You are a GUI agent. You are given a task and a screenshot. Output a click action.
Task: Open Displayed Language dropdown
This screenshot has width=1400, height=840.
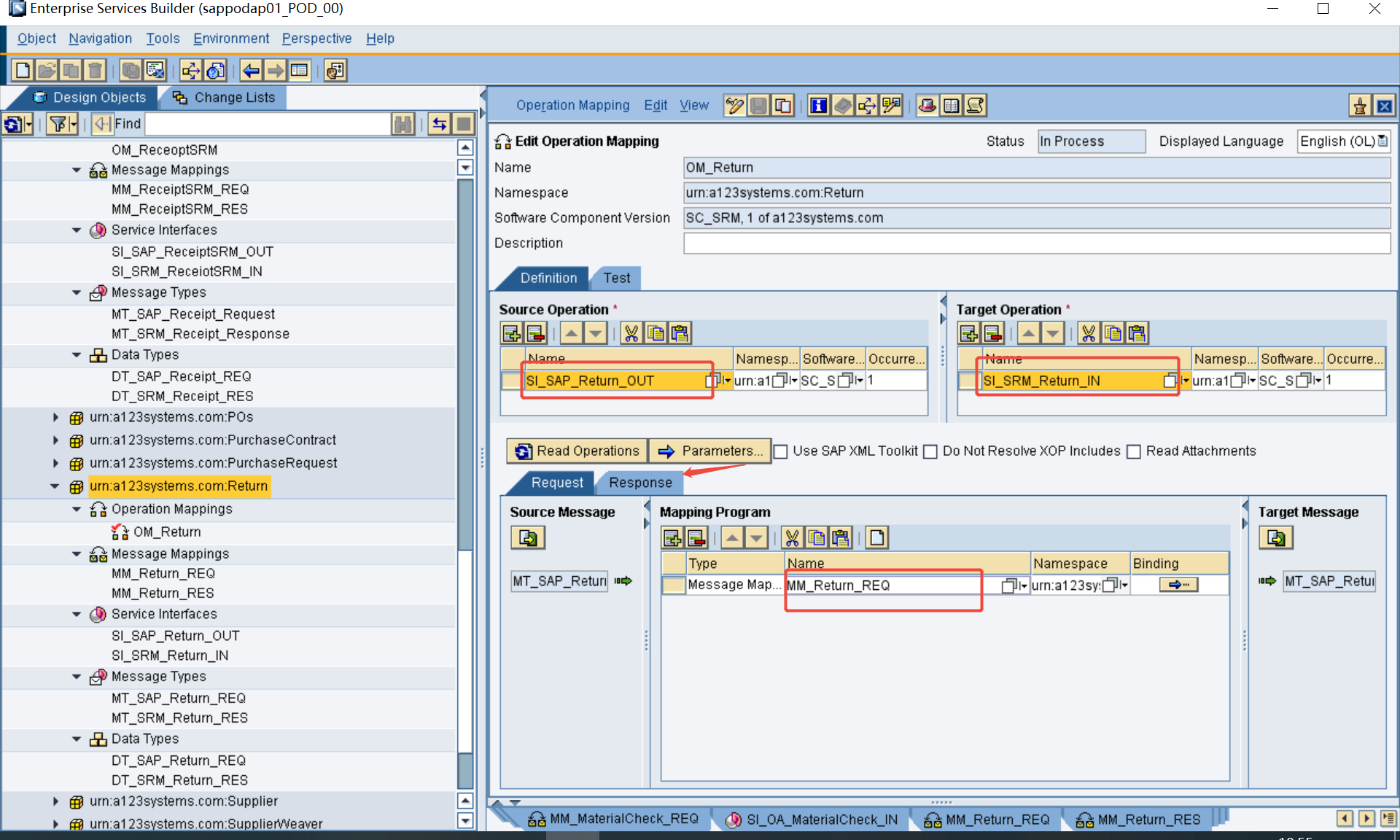coord(1382,141)
